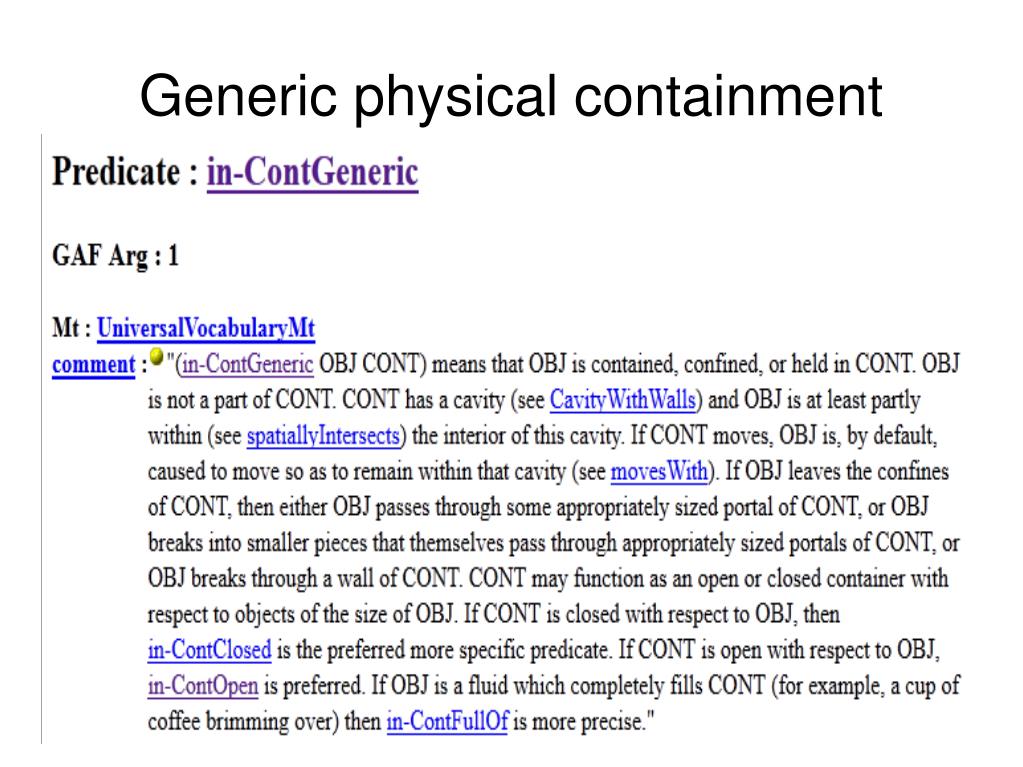Follow the in-ContGeneric link inside the comment
Screen dimensions: 1023x767
pos(248,364)
